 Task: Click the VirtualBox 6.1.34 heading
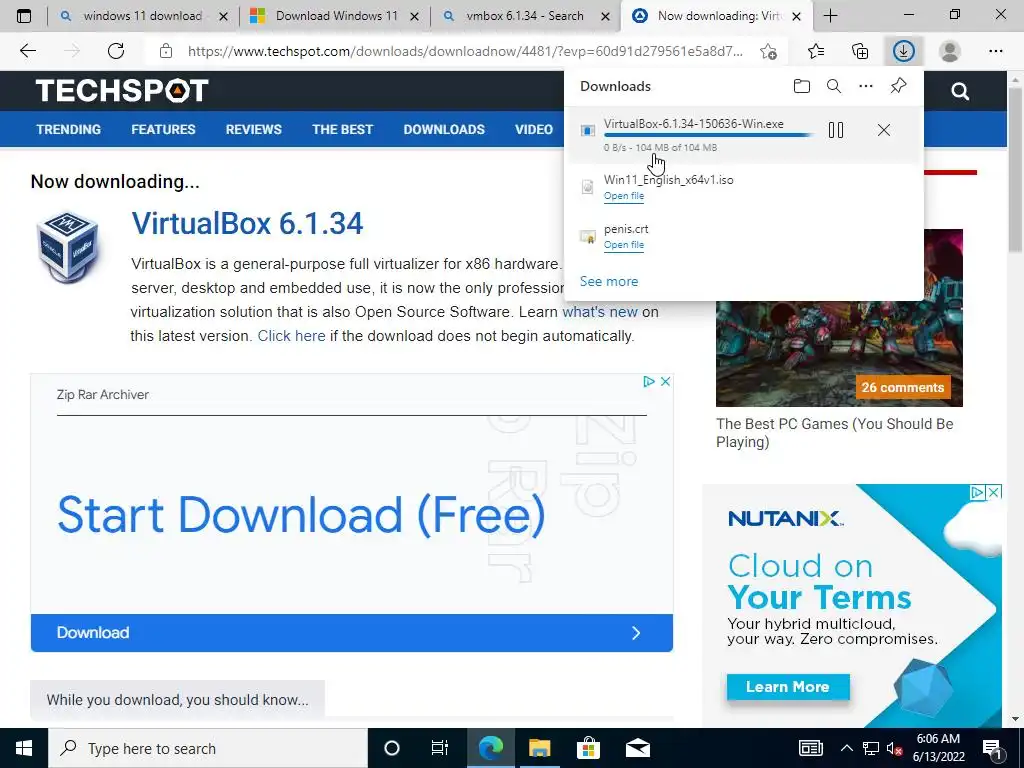[247, 223]
